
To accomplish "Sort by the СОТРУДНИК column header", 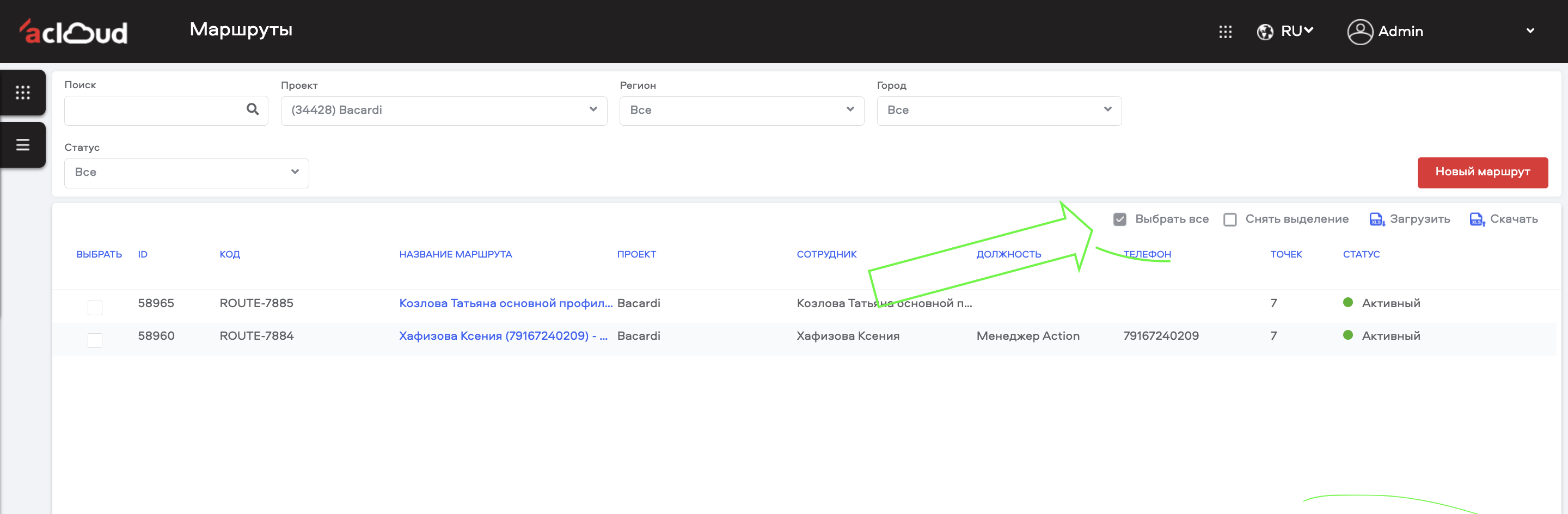I will point(826,255).
